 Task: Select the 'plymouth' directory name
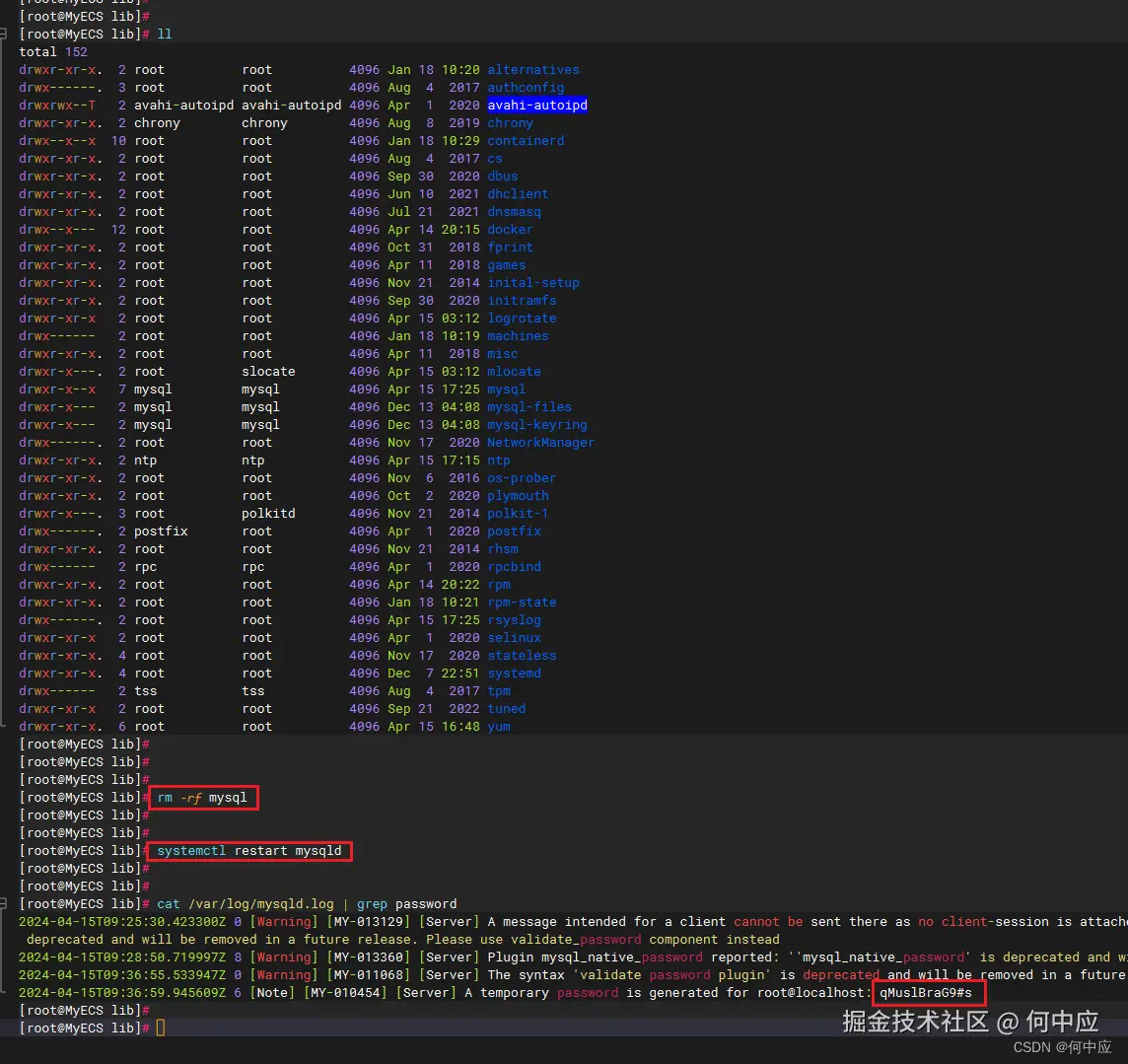pos(518,496)
